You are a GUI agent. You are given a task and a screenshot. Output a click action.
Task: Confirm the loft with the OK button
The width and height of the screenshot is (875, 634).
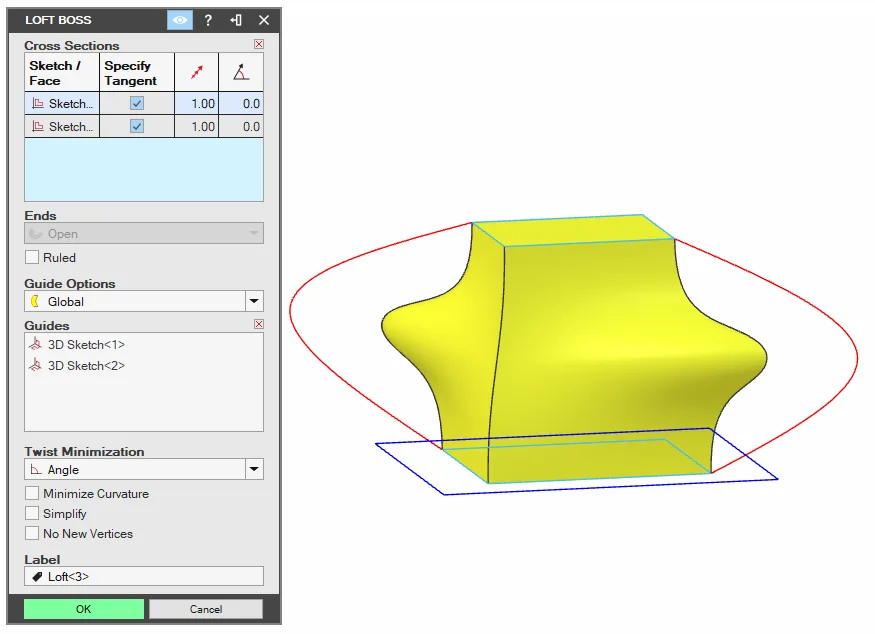click(84, 609)
